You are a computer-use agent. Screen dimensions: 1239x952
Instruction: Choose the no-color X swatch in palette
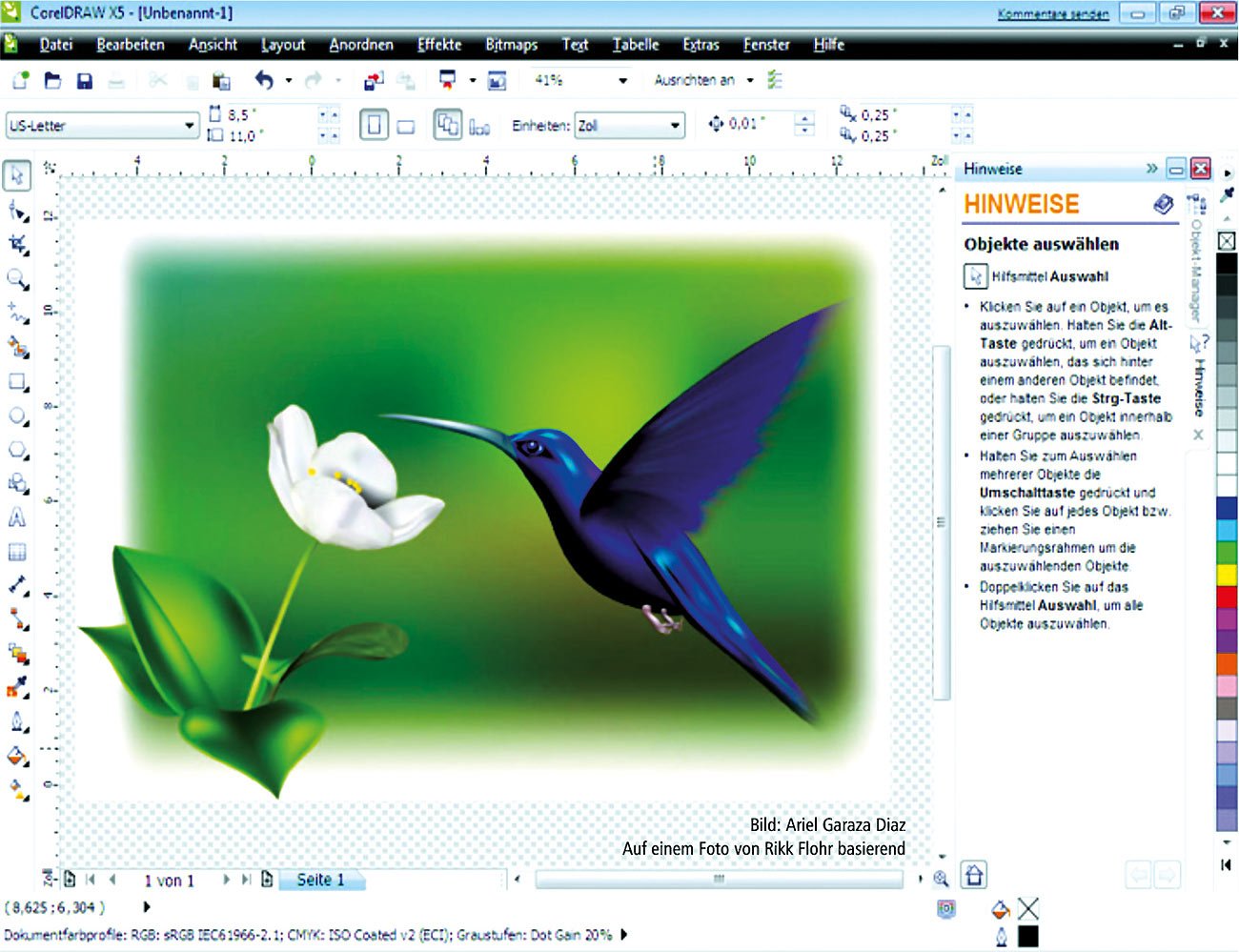point(1227,241)
